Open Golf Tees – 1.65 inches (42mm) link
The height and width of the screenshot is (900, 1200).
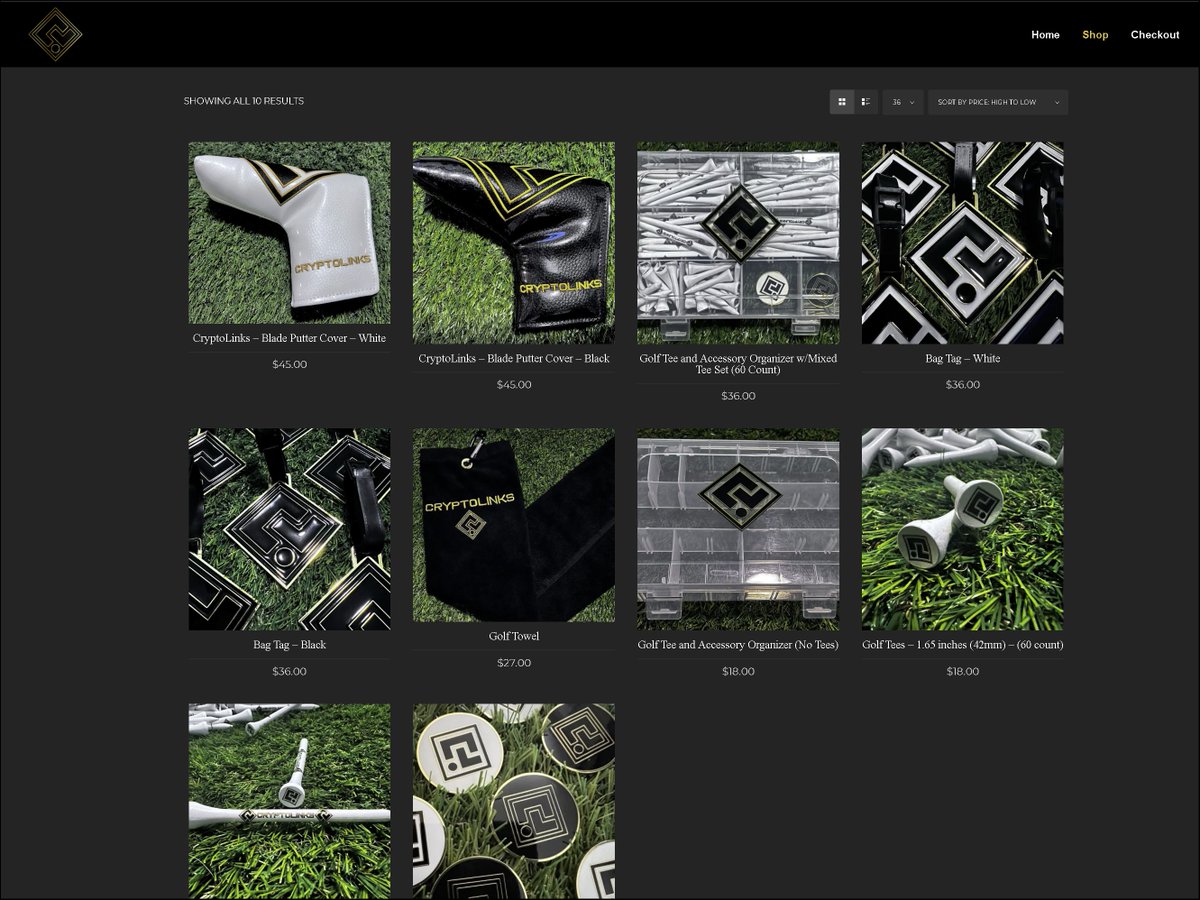tap(962, 645)
